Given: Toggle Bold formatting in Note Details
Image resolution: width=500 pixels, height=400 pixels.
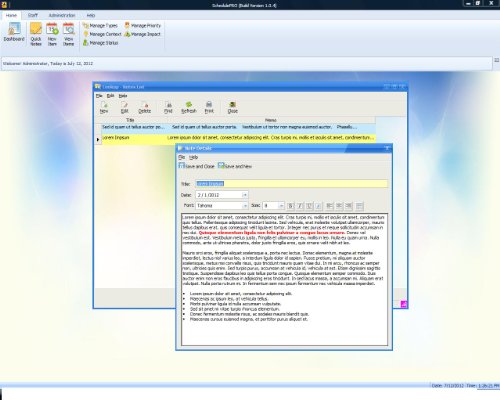Looking at the screenshot, I should 291,206.
